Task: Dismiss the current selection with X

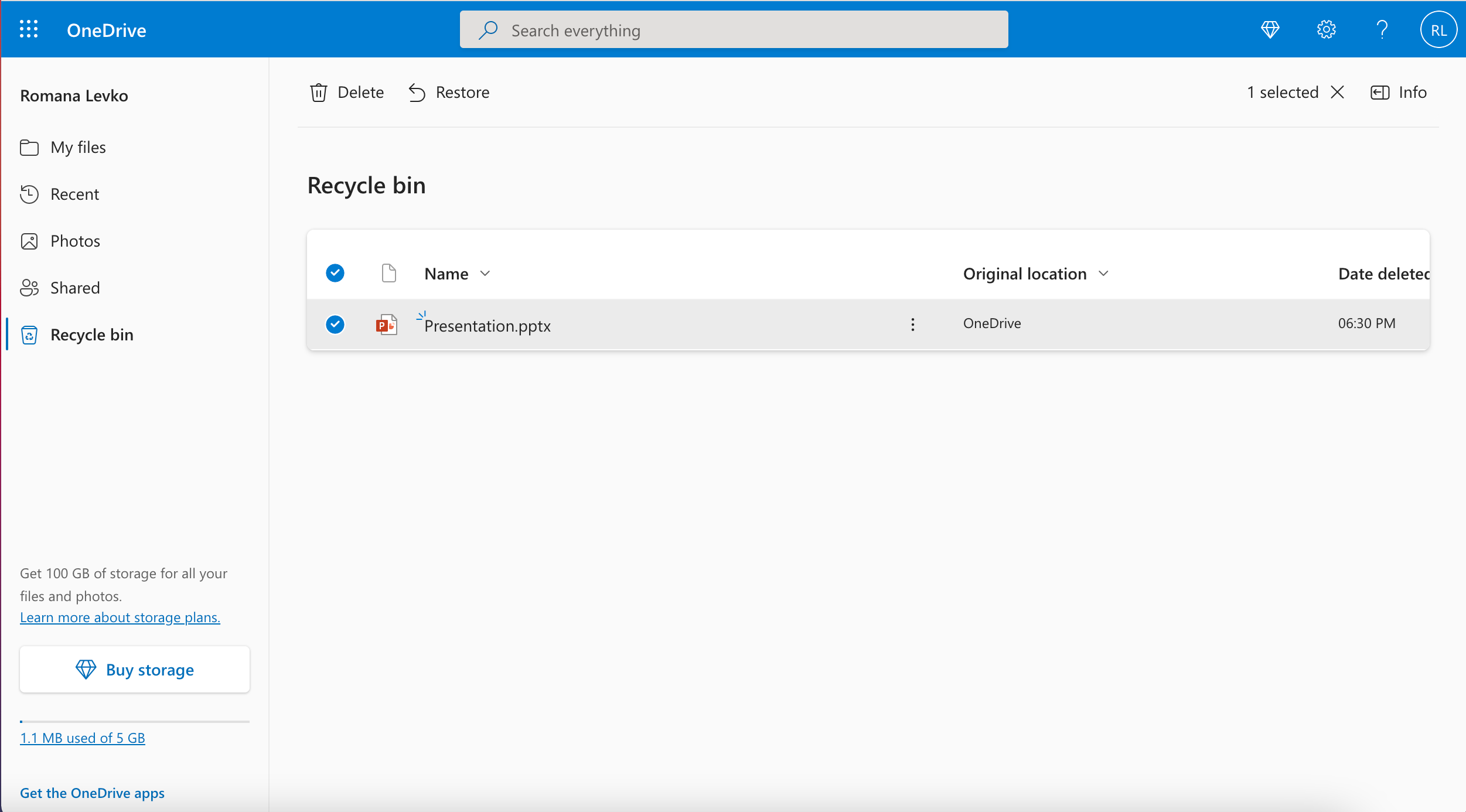Action: tap(1337, 92)
